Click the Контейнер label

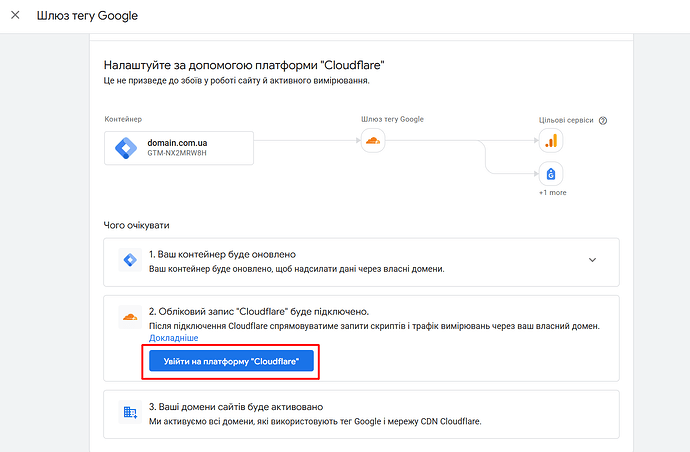tap(123, 119)
